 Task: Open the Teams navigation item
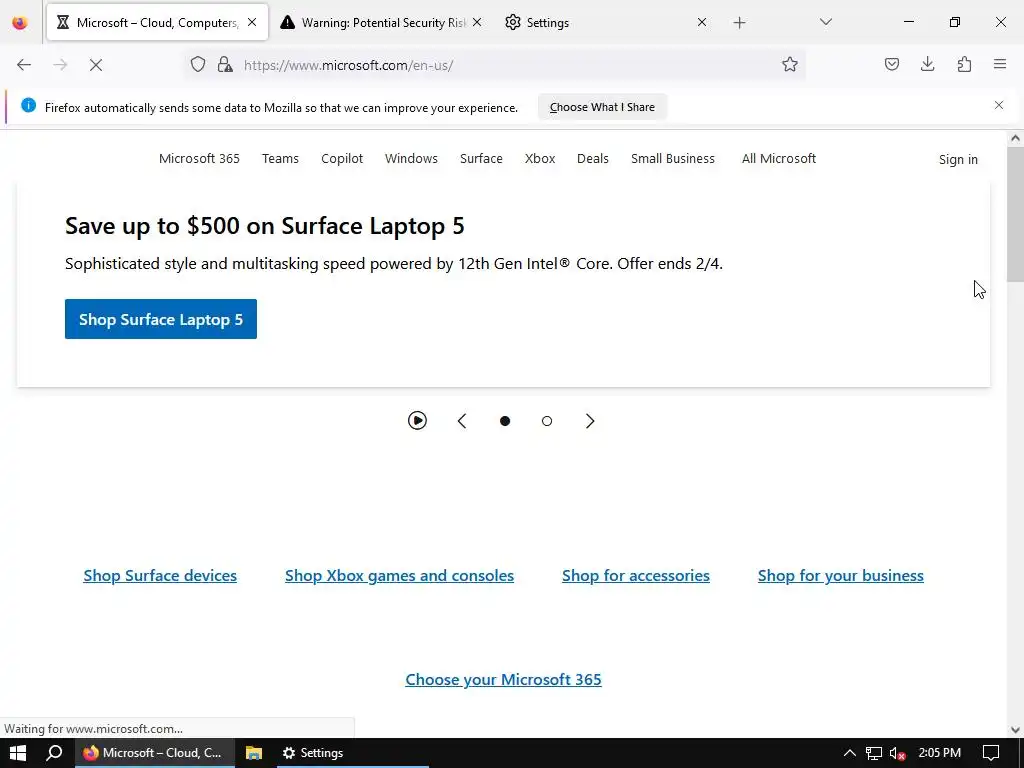280,159
